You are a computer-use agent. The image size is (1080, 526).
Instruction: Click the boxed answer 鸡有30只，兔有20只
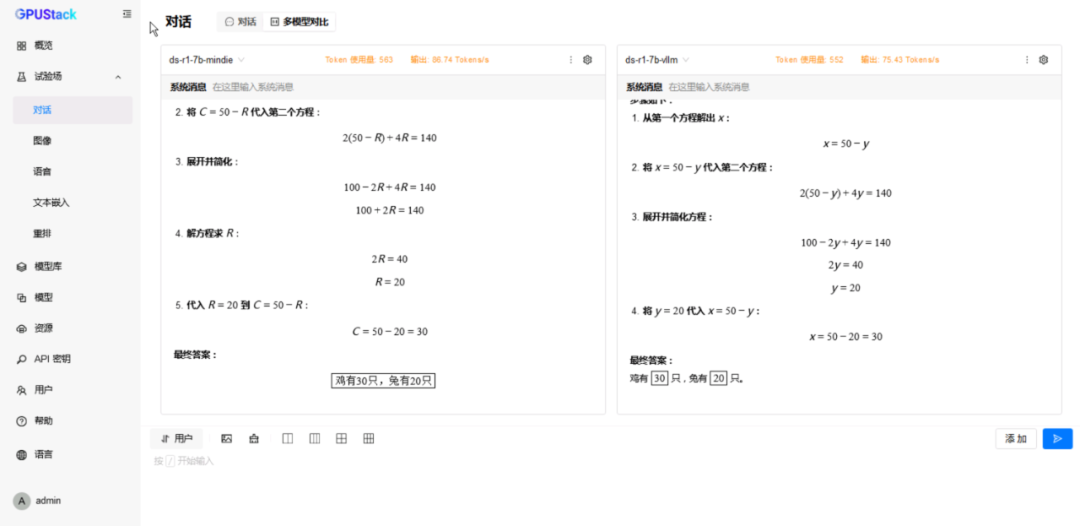[383, 381]
